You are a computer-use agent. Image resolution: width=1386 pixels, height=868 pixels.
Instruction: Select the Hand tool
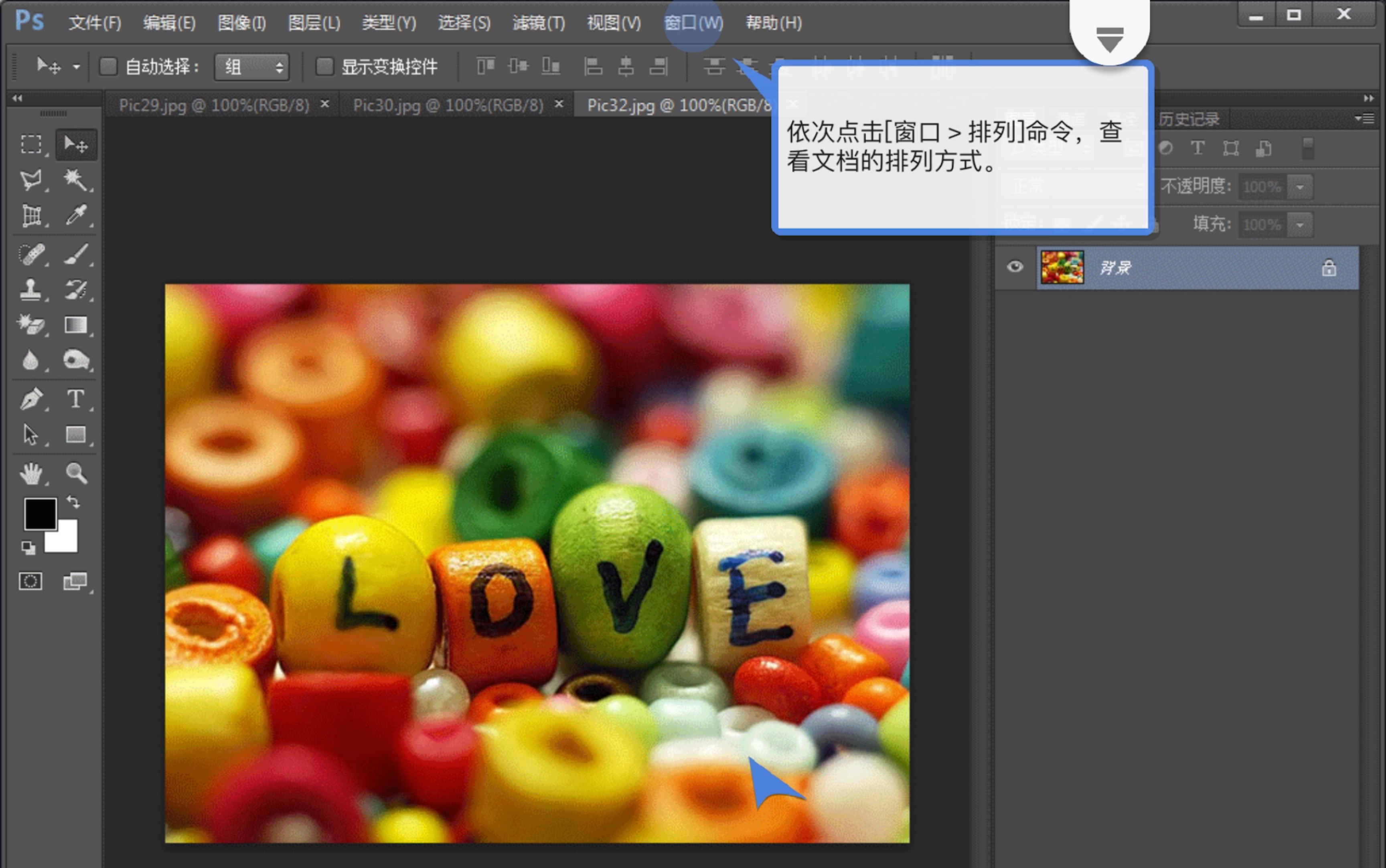click(x=32, y=472)
